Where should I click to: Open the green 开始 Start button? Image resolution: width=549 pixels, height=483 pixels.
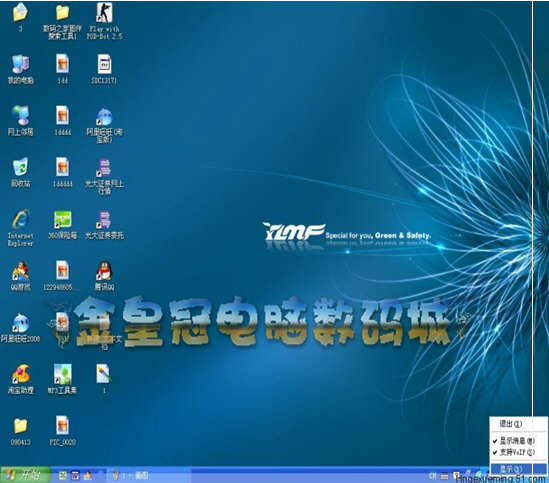[x=25, y=475]
